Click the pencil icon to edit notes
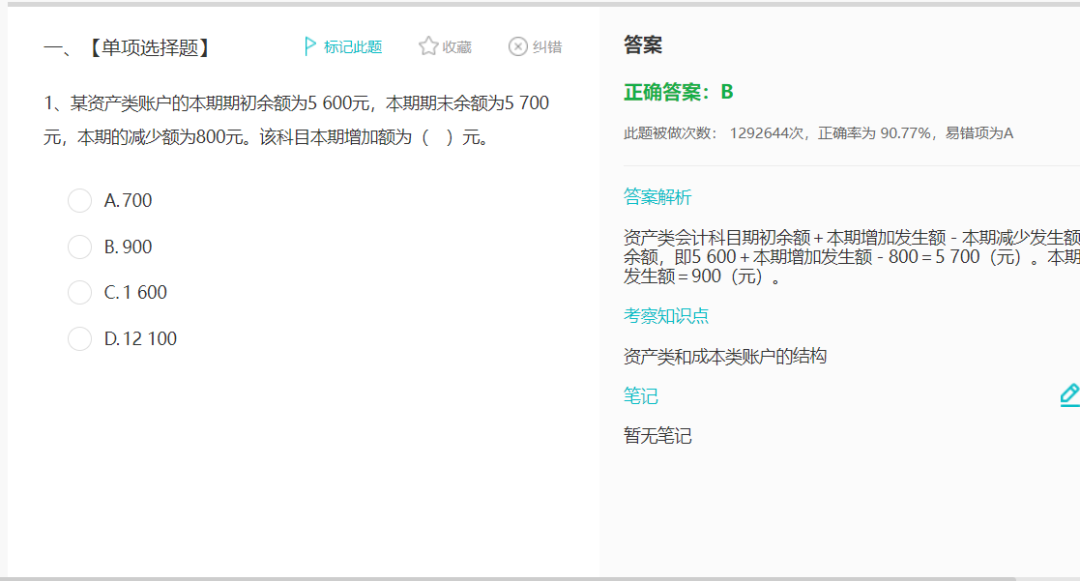This screenshot has width=1080, height=581. [1069, 395]
